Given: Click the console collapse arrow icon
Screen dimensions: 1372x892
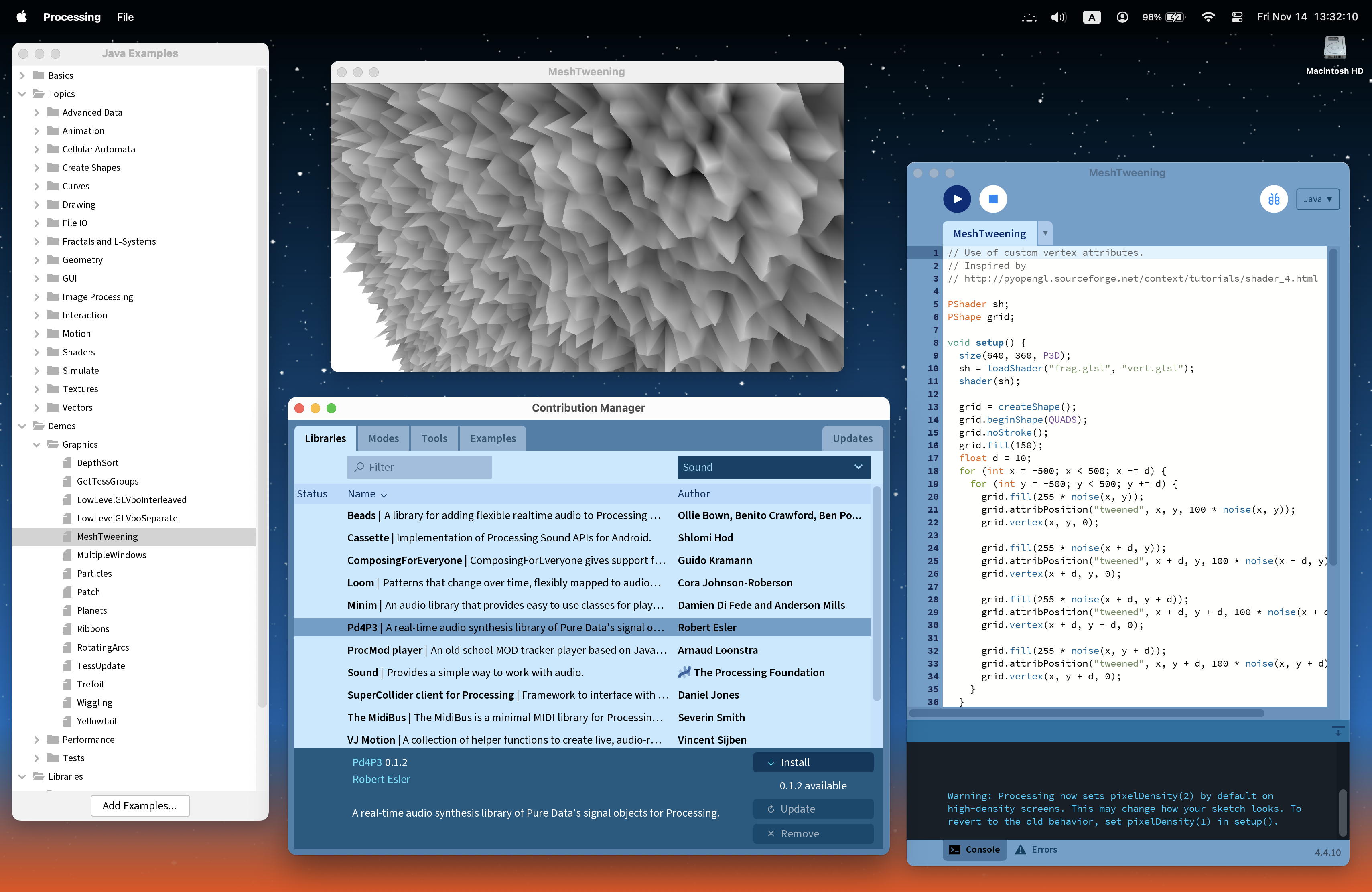Looking at the screenshot, I should coord(1338,731).
